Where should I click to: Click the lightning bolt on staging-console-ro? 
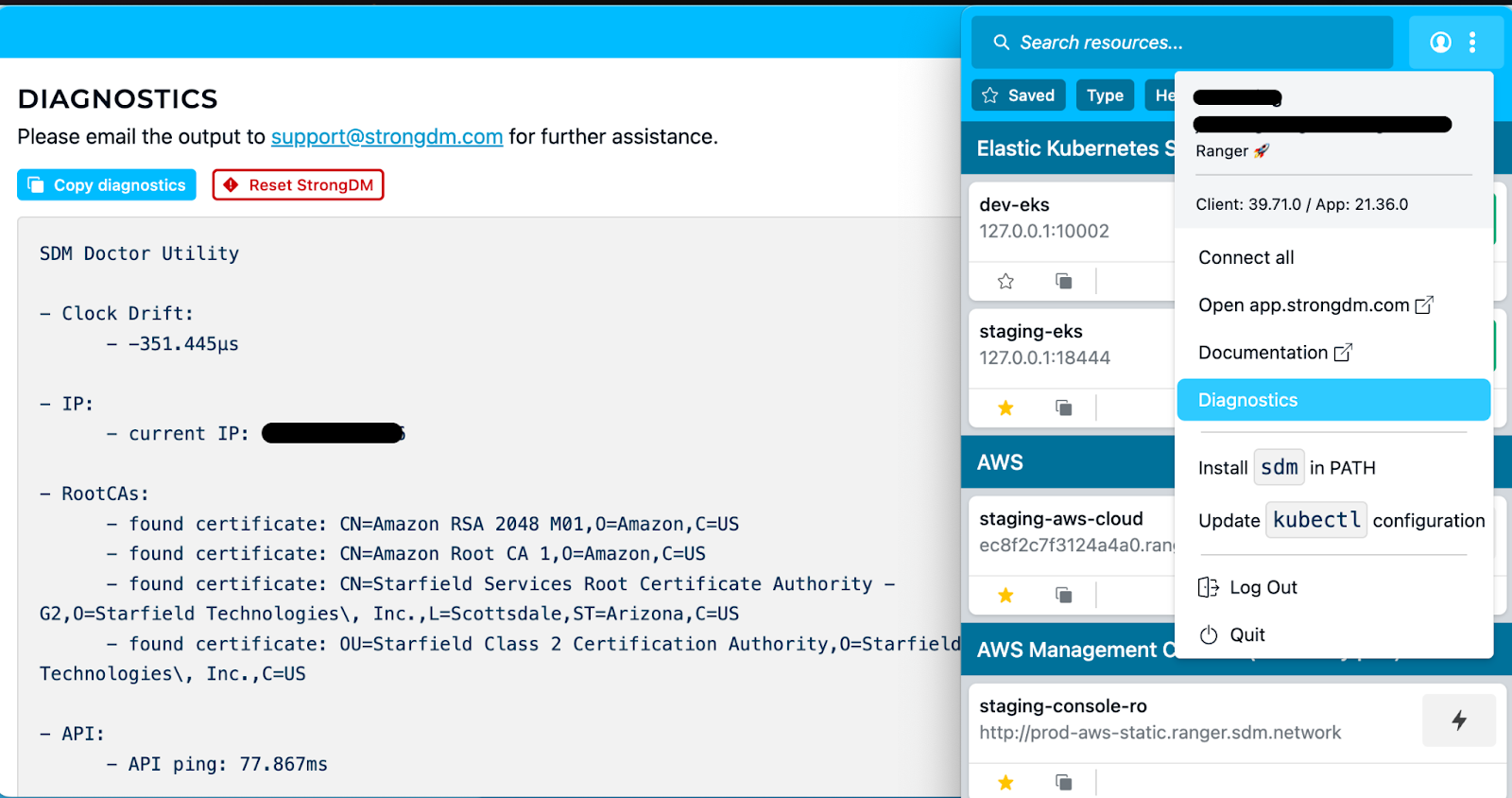[x=1459, y=720]
